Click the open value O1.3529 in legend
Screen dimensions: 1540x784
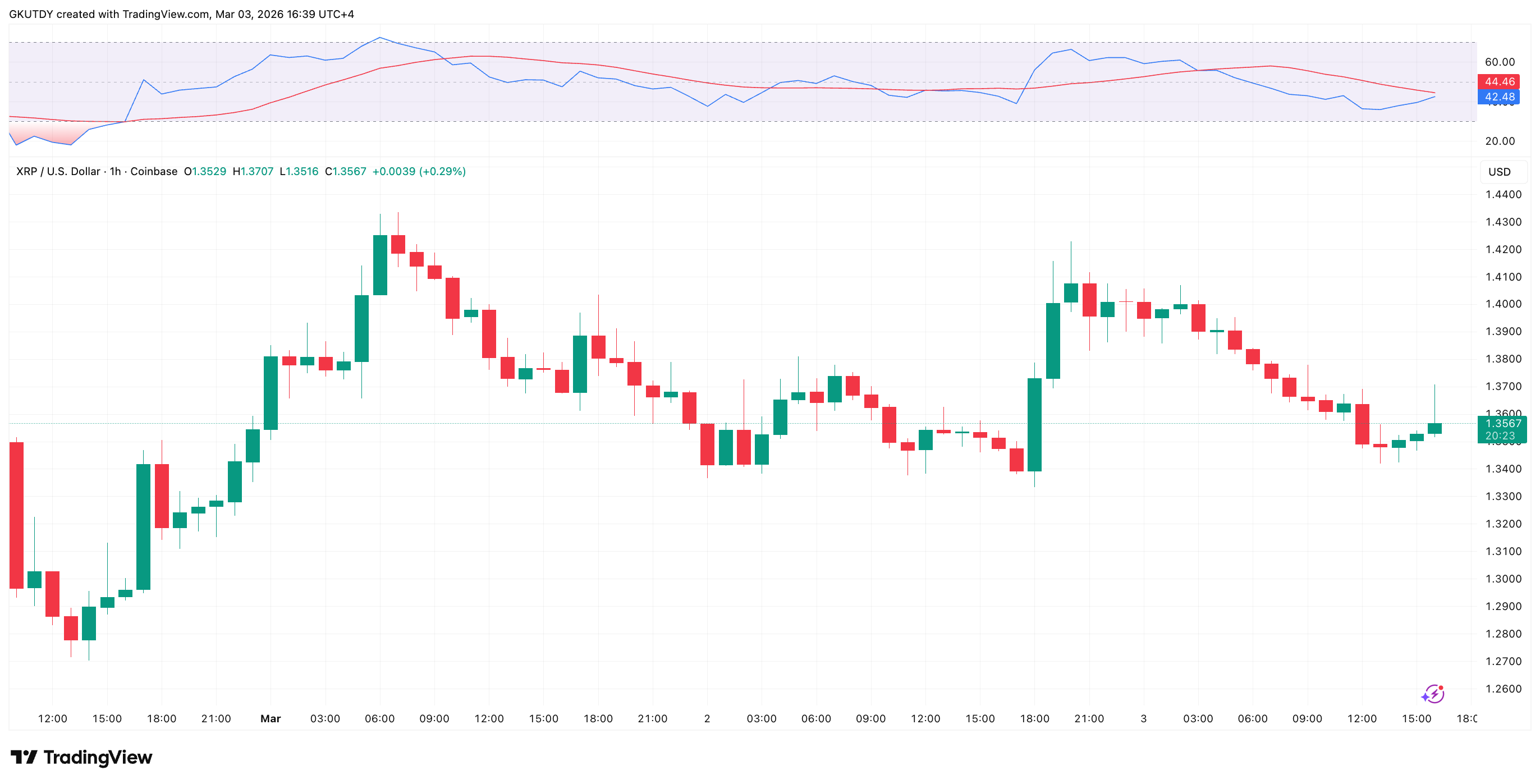pos(205,172)
